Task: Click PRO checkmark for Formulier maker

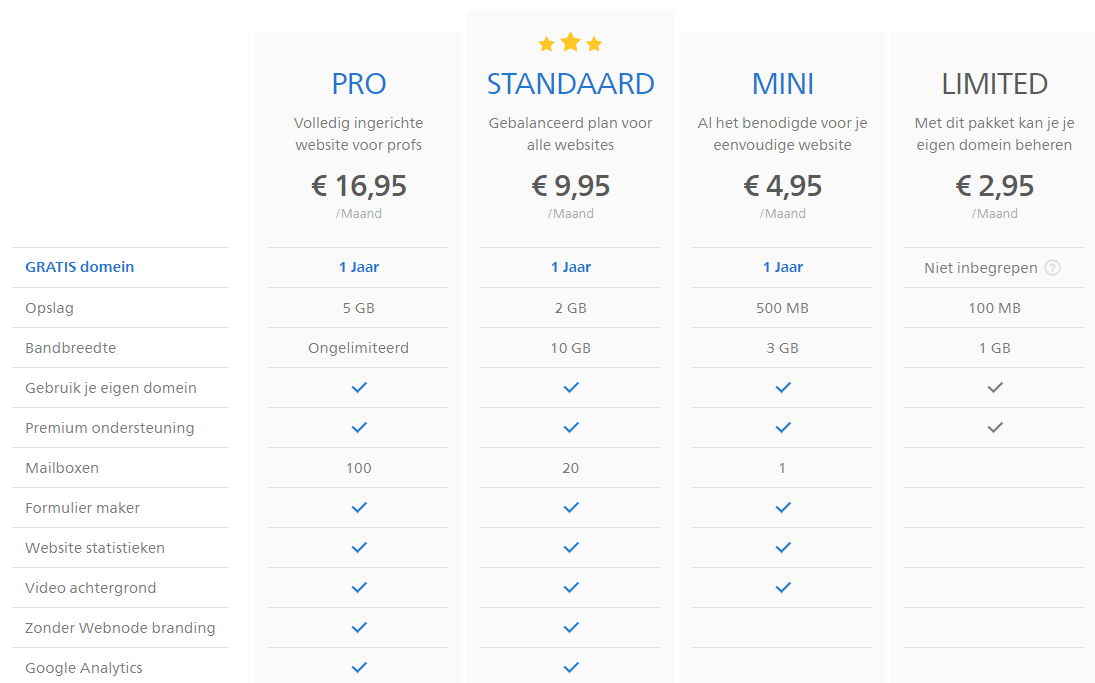Action: pos(359,508)
